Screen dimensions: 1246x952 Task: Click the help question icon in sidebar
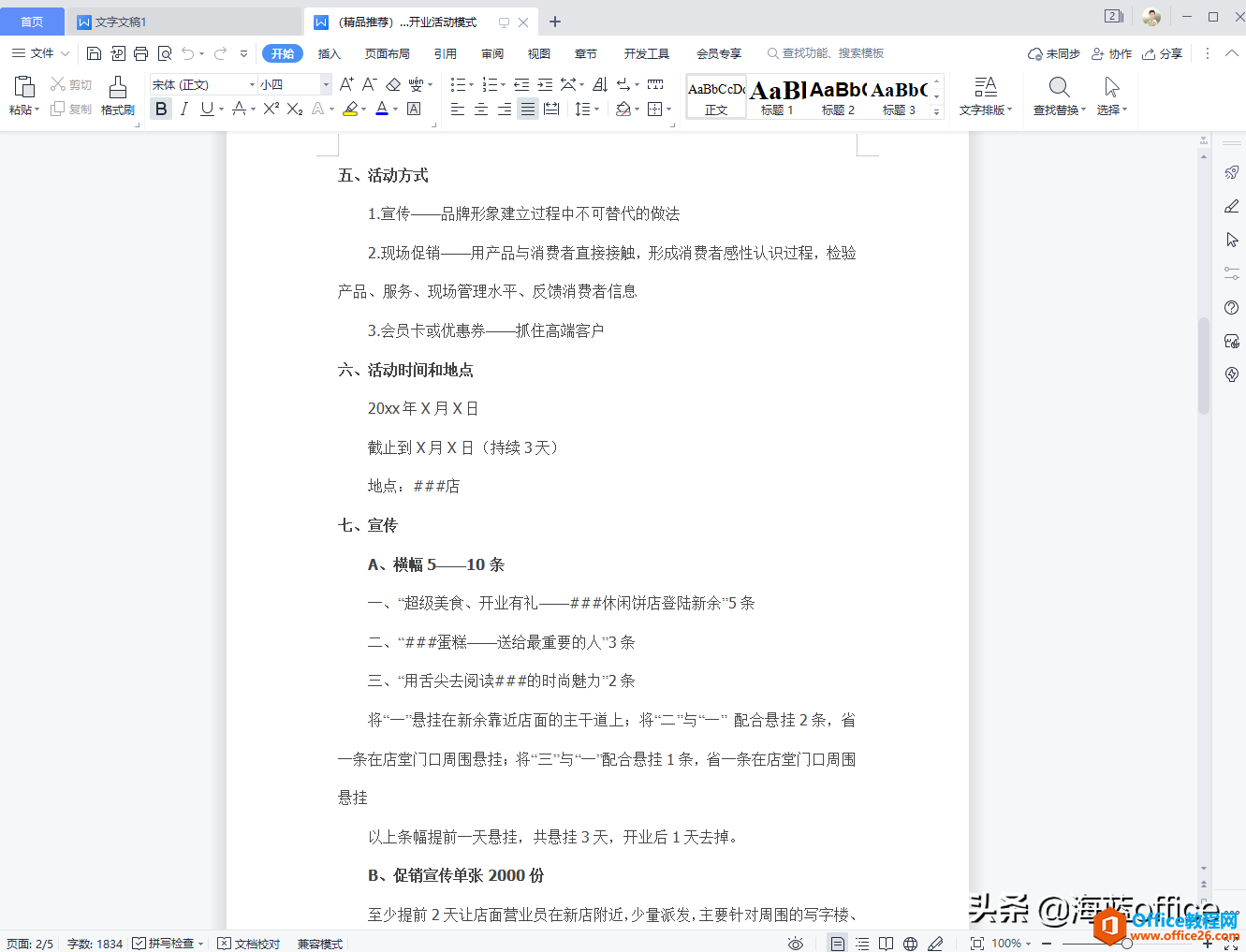tap(1232, 307)
